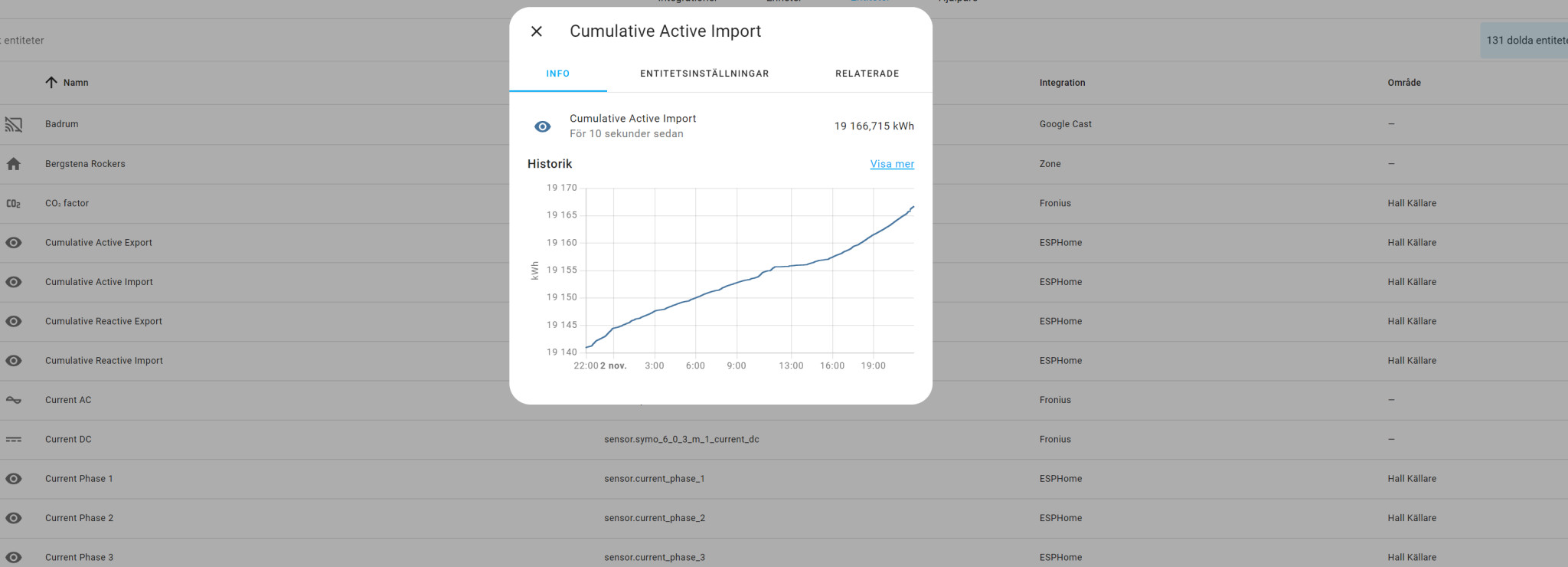Screen dimensions: 1568x567
Task: Click eye icon for Cumulative Active Export
Action: tap(14, 243)
